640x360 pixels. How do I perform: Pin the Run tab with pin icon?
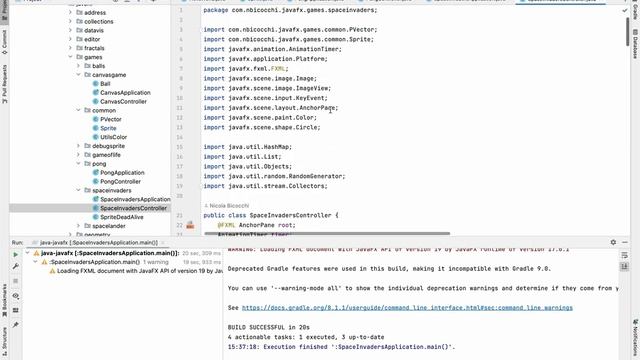click(x=16, y=325)
